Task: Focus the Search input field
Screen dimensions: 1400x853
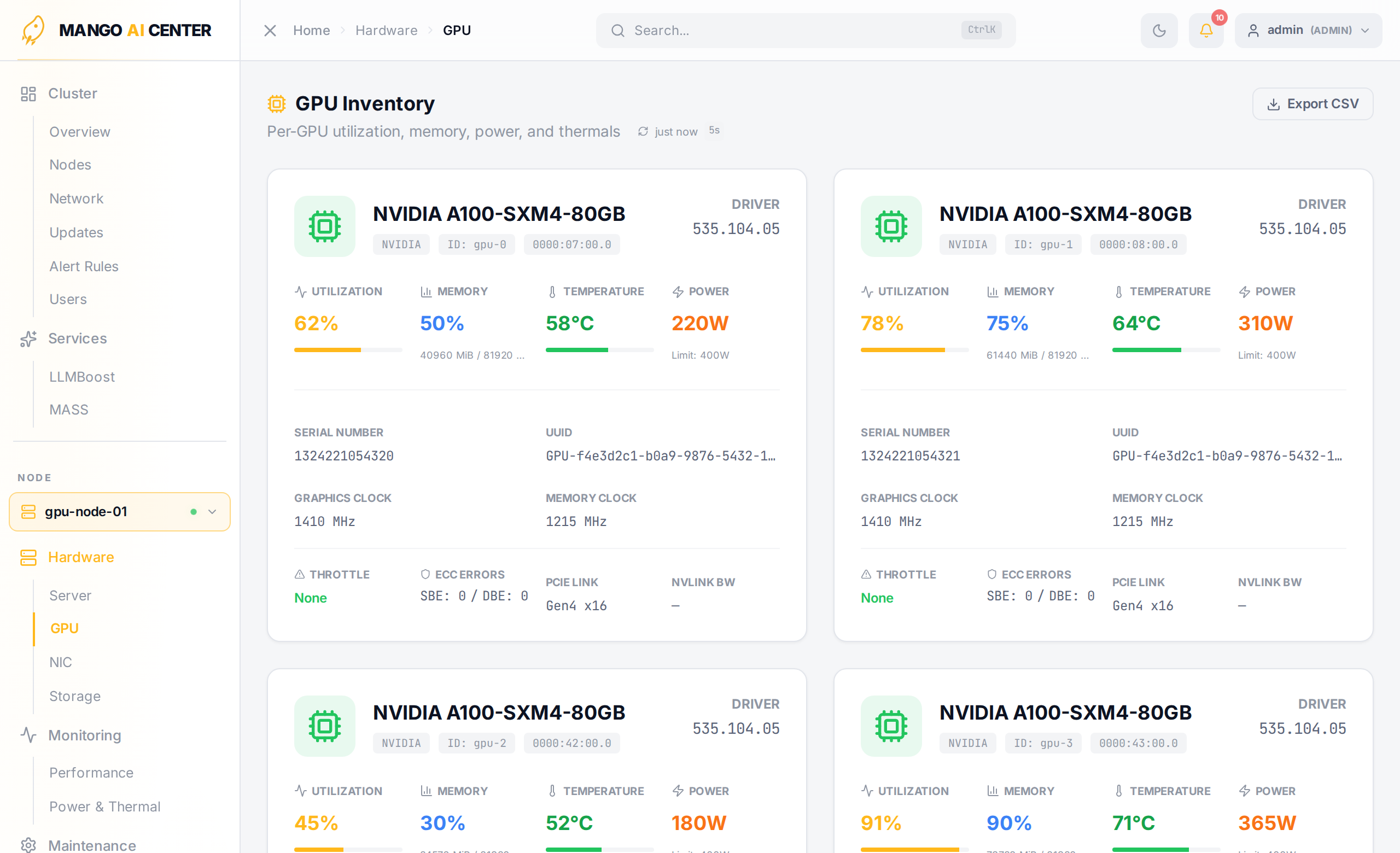Action: pyautogui.click(x=805, y=30)
